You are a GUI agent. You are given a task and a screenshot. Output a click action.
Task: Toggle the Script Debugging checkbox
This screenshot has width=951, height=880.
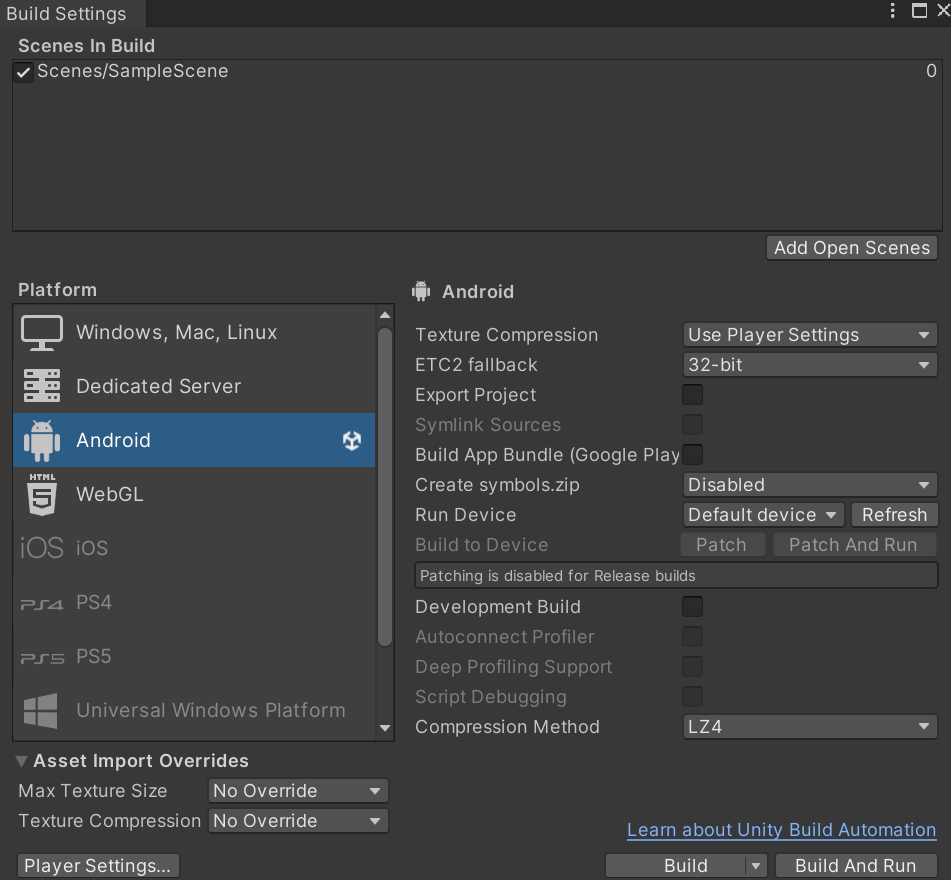(x=692, y=696)
